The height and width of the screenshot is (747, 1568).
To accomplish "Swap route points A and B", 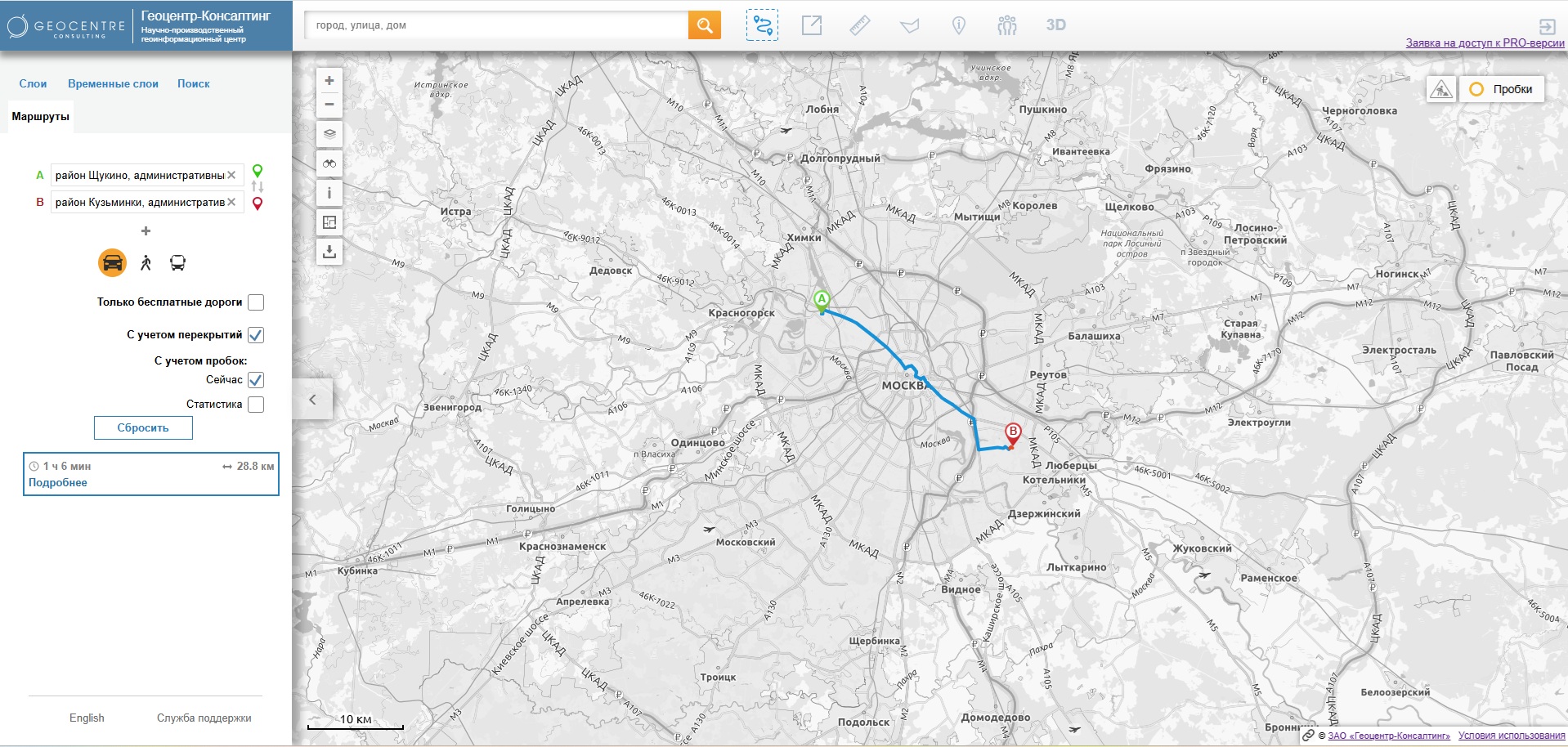I will point(258,187).
